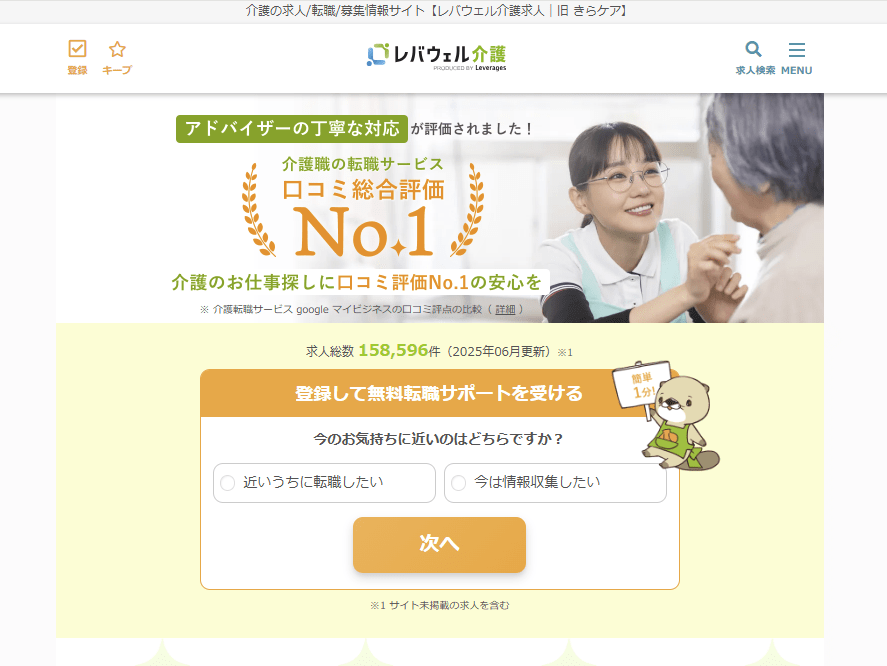
Task: Open the 詳細 link under the banner
Action: coord(505,310)
